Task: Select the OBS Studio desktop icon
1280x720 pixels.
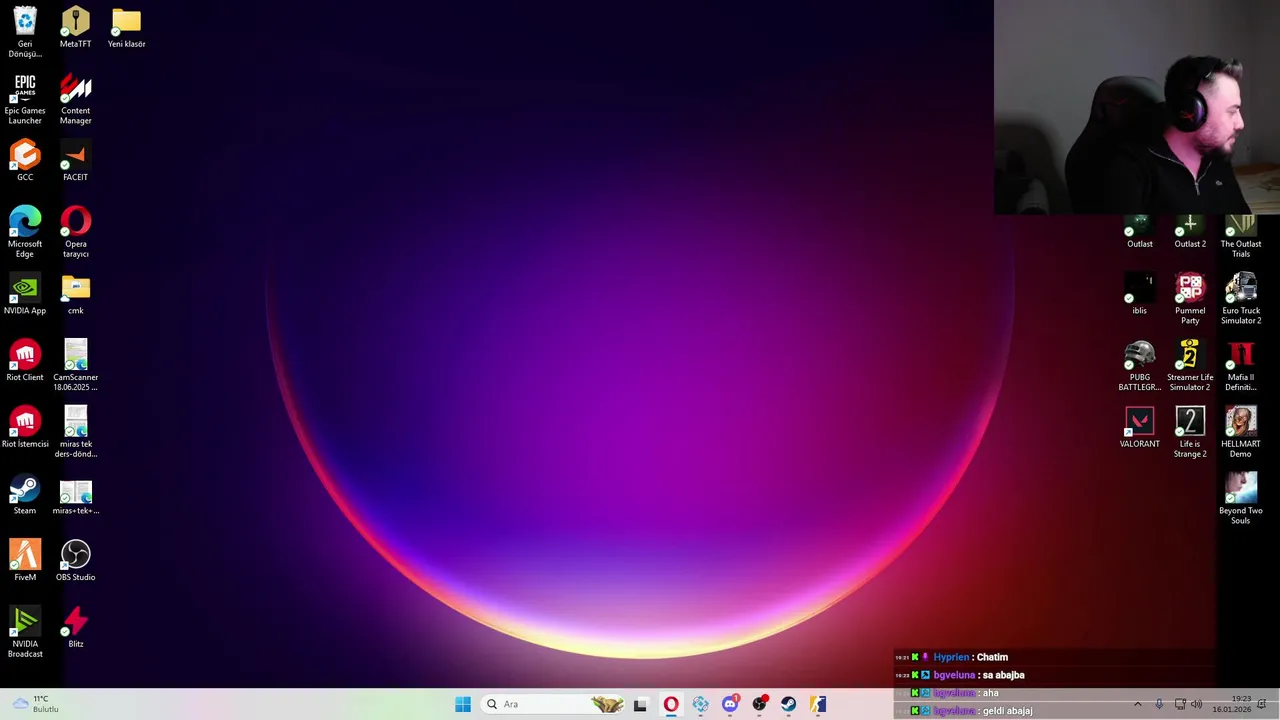Action: (75, 560)
